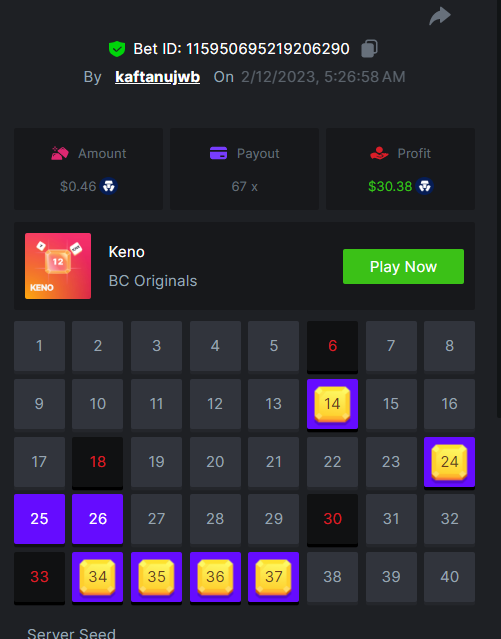Click the green verified shield icon
The width and height of the screenshot is (501, 639).
pyautogui.click(x=117, y=49)
